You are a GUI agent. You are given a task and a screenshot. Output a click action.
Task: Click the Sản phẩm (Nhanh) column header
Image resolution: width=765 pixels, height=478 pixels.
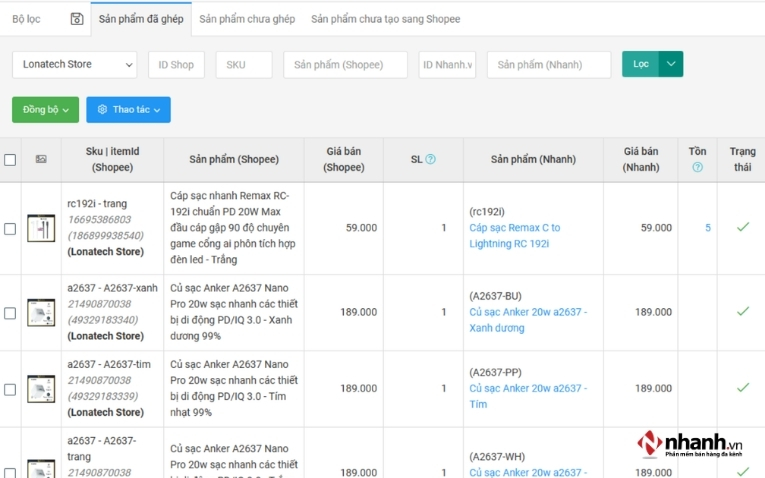tap(533, 159)
